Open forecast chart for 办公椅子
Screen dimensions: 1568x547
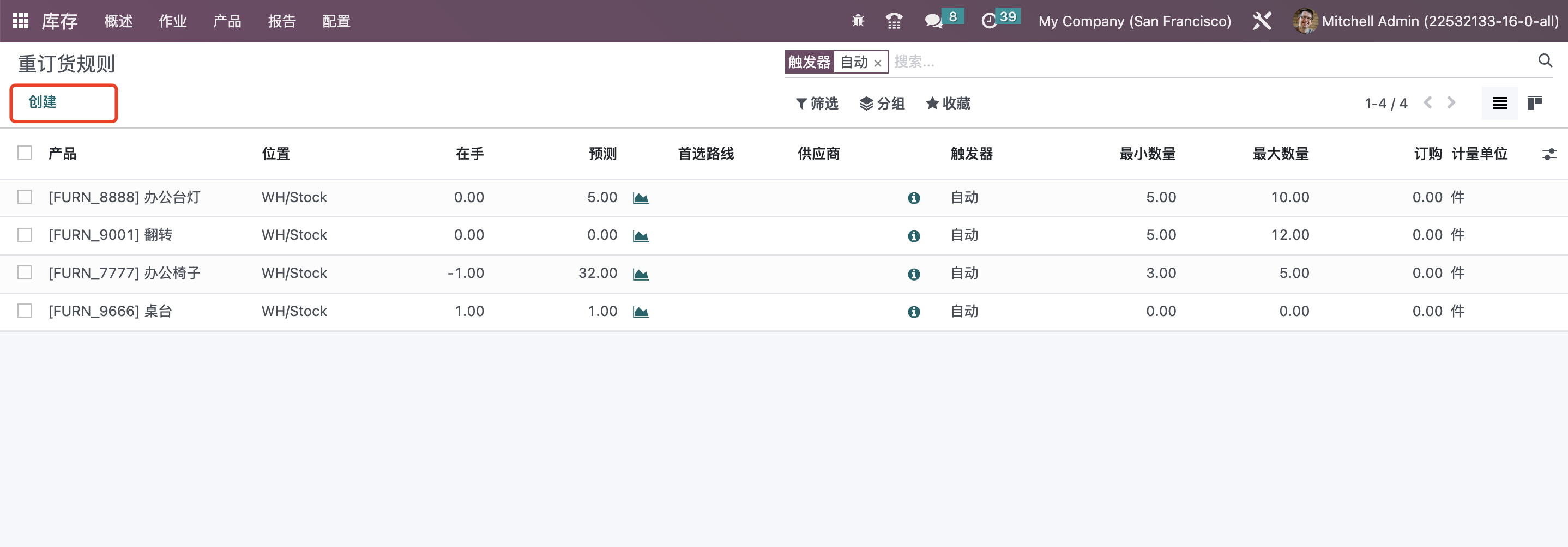click(x=641, y=275)
